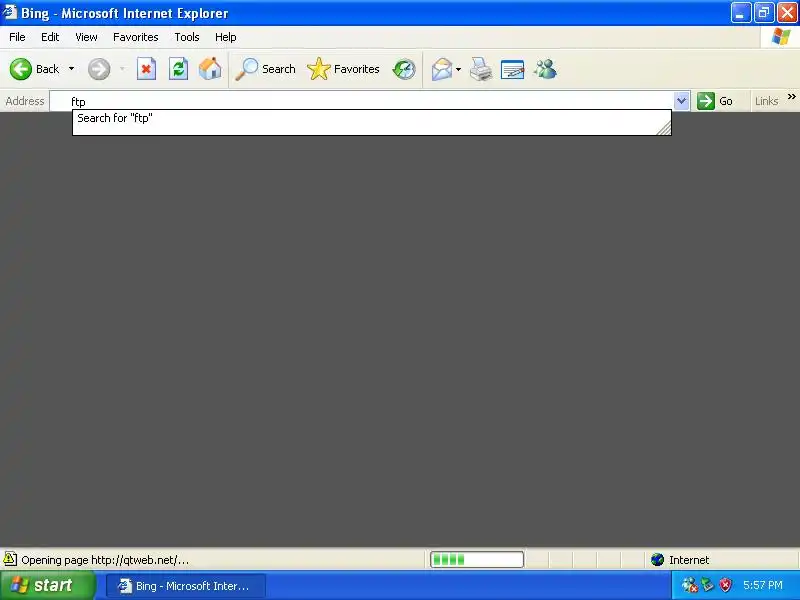Select the Bing taskbar window button

pos(185,586)
